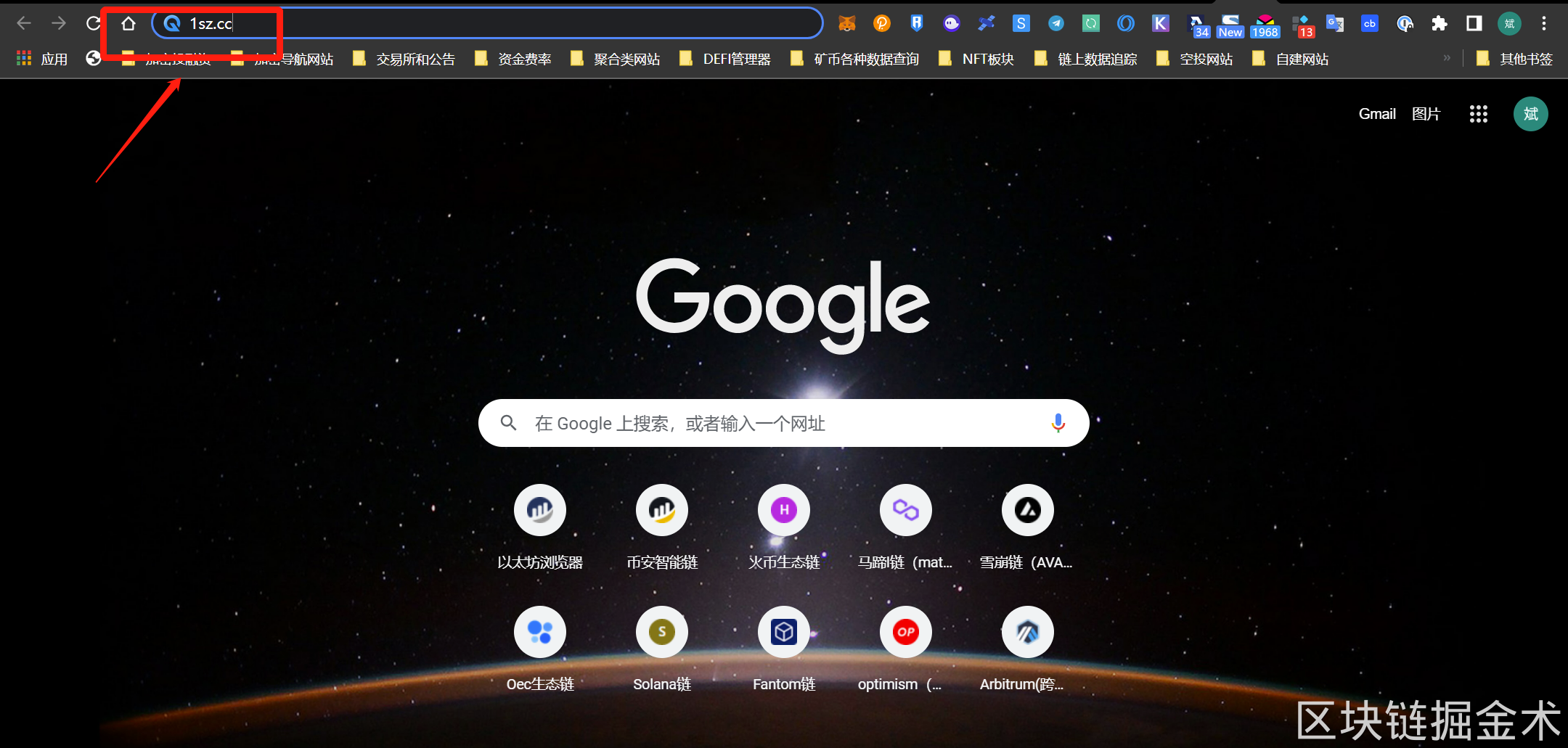The height and width of the screenshot is (748, 1568).
Task: Reload the current page
Action: tap(93, 23)
